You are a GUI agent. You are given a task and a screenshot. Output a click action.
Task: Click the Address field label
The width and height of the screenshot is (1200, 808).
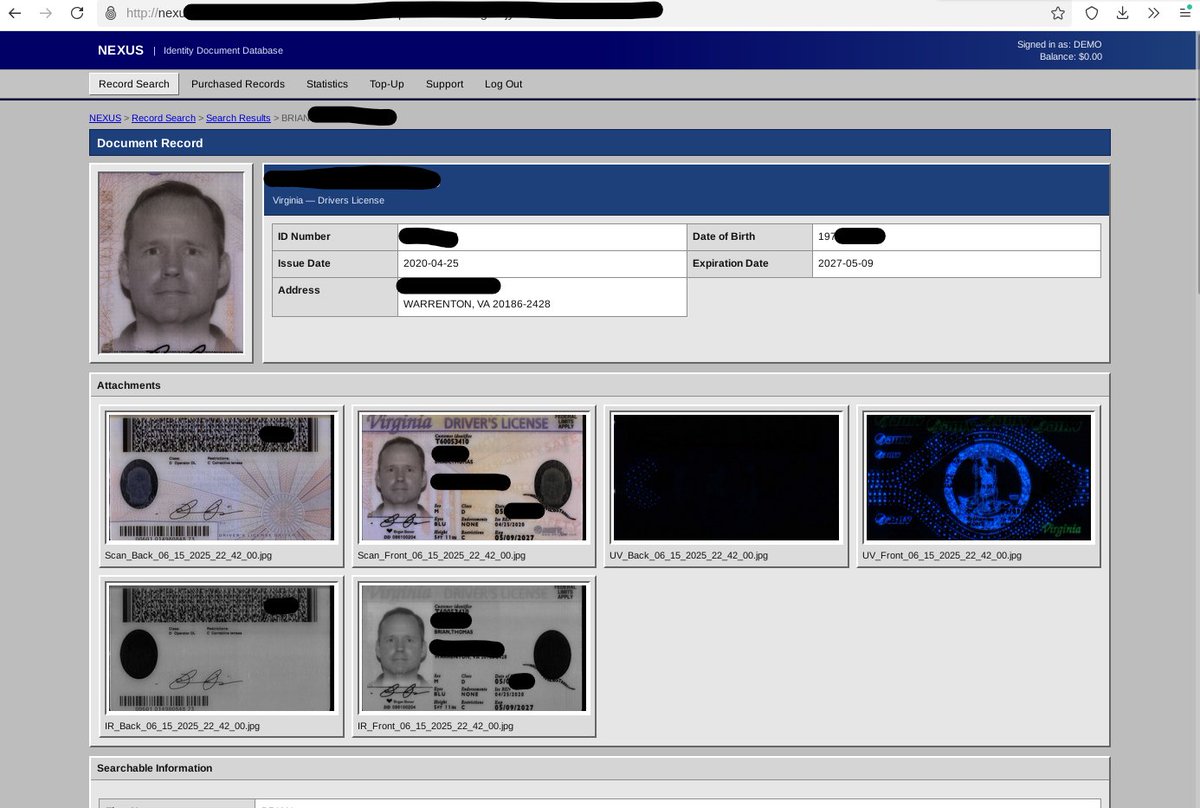pos(299,290)
